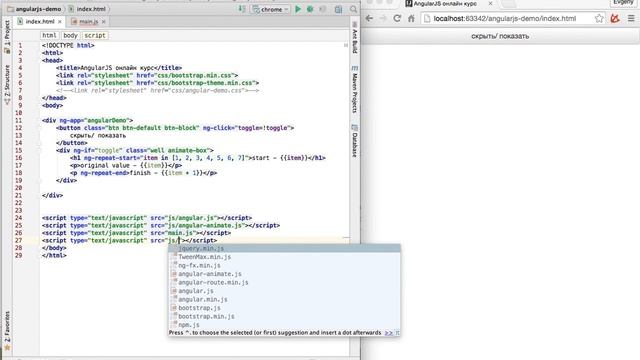
Task: Close the AngularJS онлайн курс browser tab
Action: pyautogui.click(x=490, y=3)
